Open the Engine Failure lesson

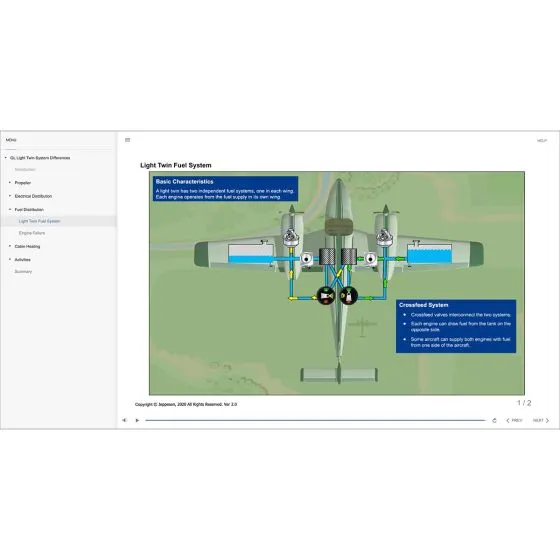click(32, 233)
